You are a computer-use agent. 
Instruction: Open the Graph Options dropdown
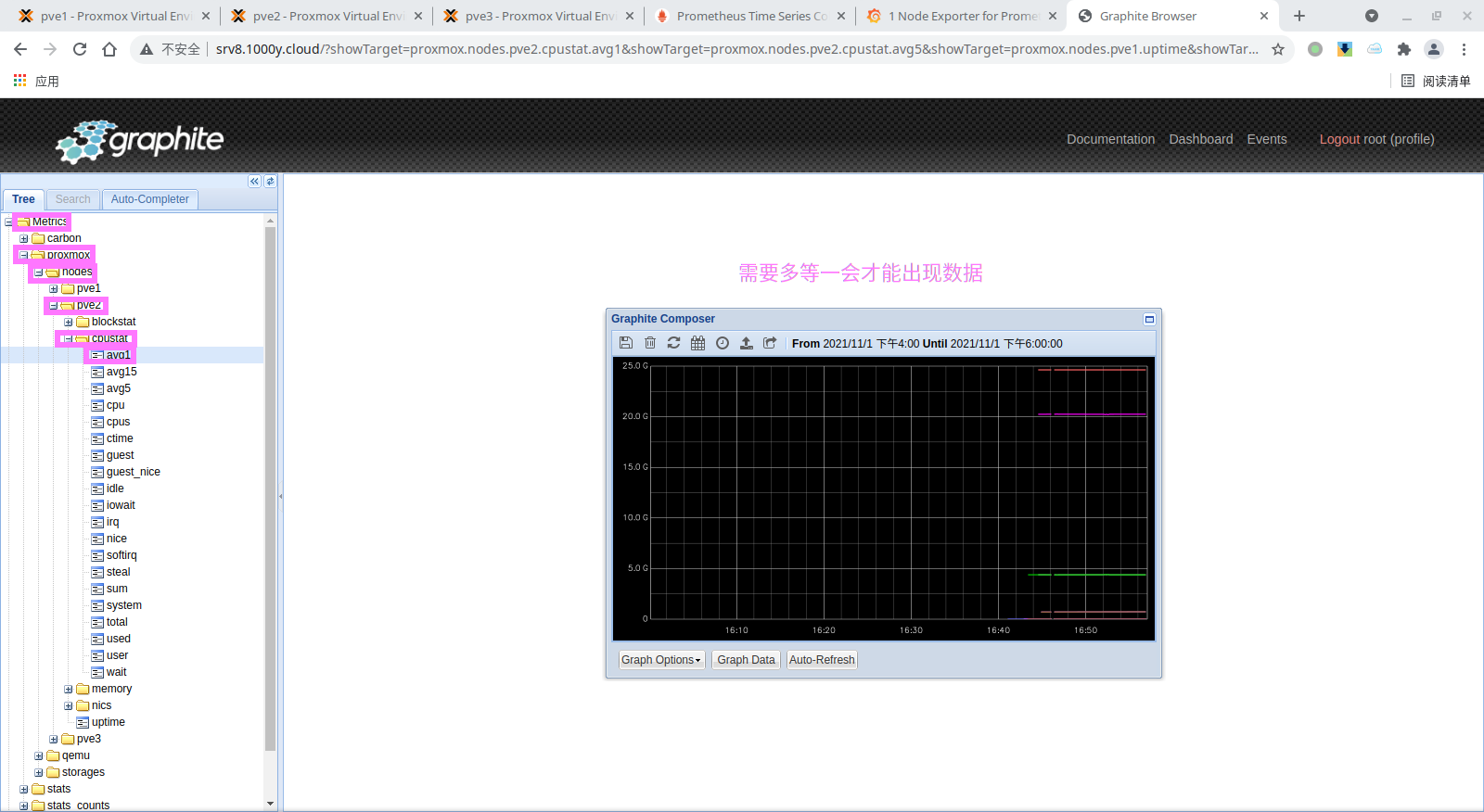click(661, 660)
